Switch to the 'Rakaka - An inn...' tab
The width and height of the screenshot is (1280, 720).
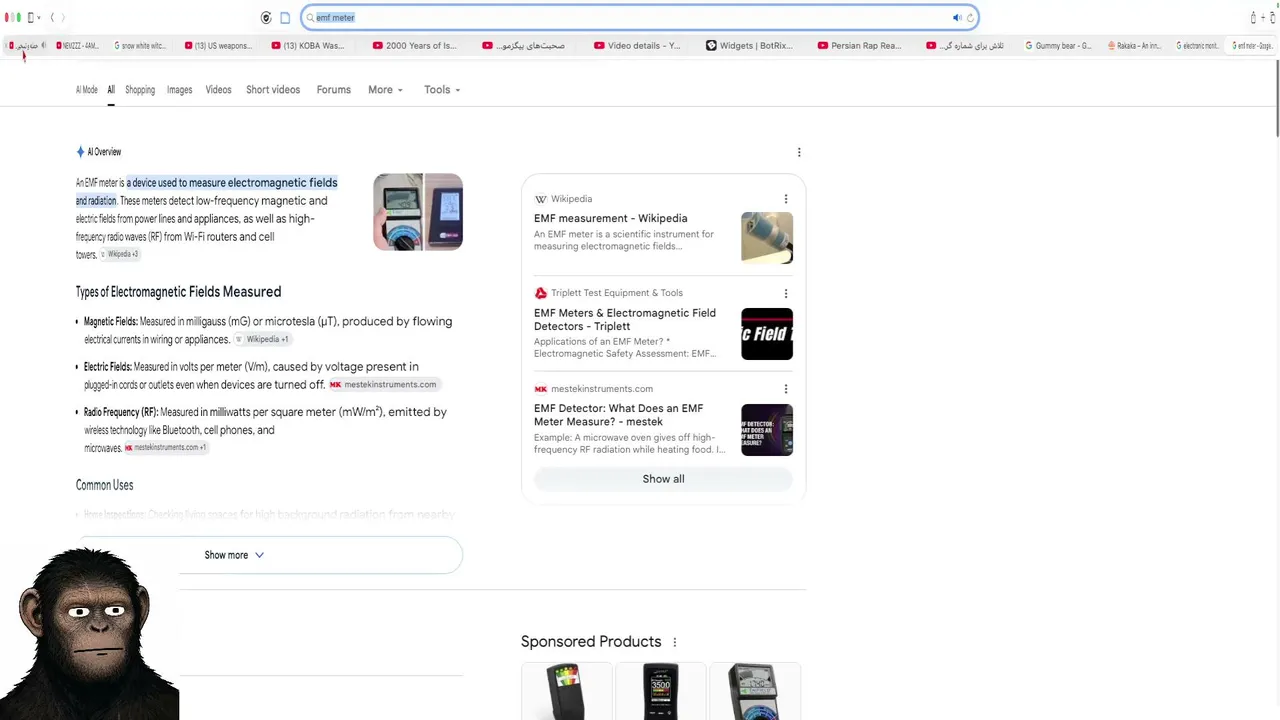(1136, 45)
